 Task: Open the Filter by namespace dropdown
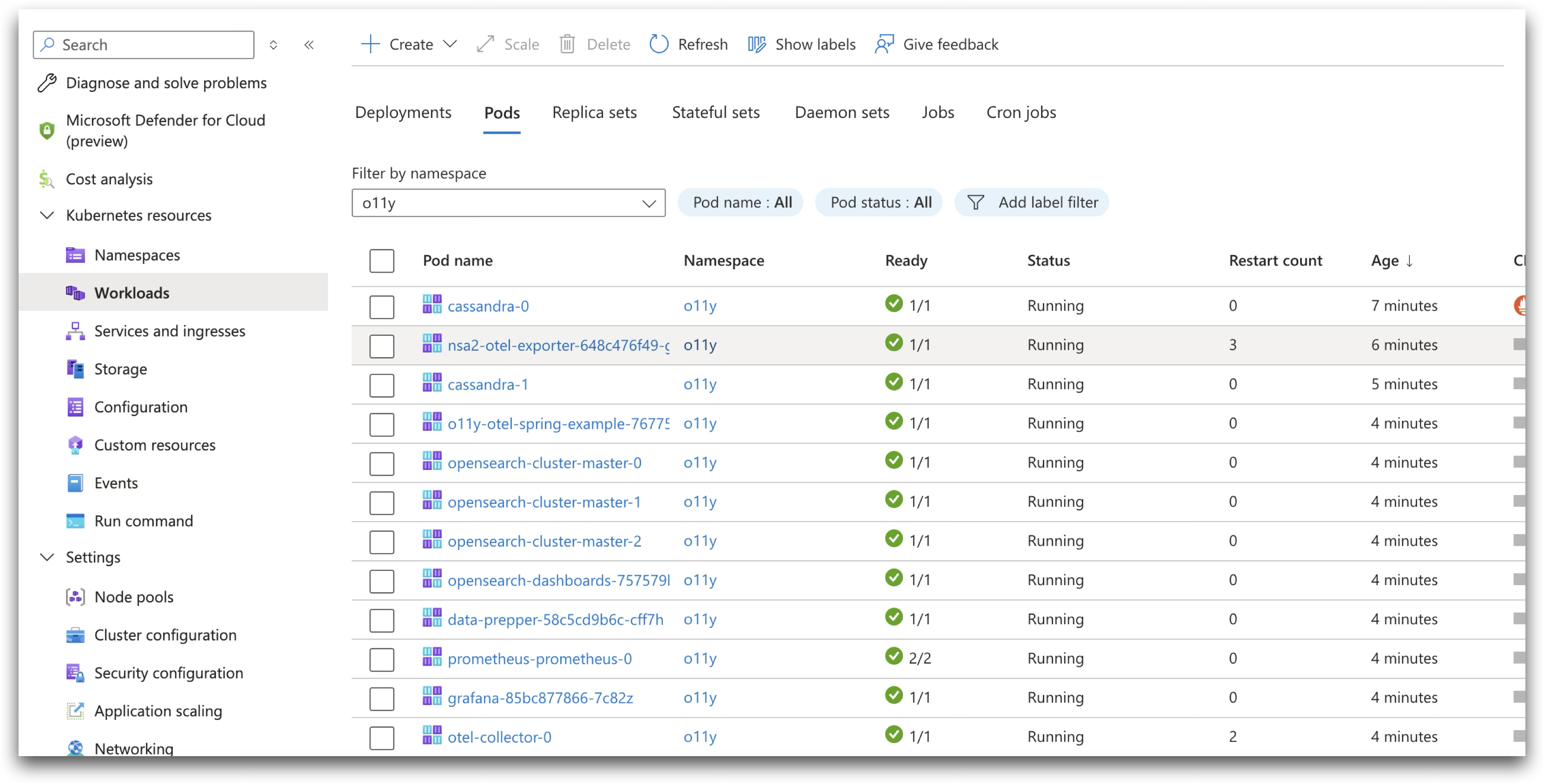click(508, 203)
